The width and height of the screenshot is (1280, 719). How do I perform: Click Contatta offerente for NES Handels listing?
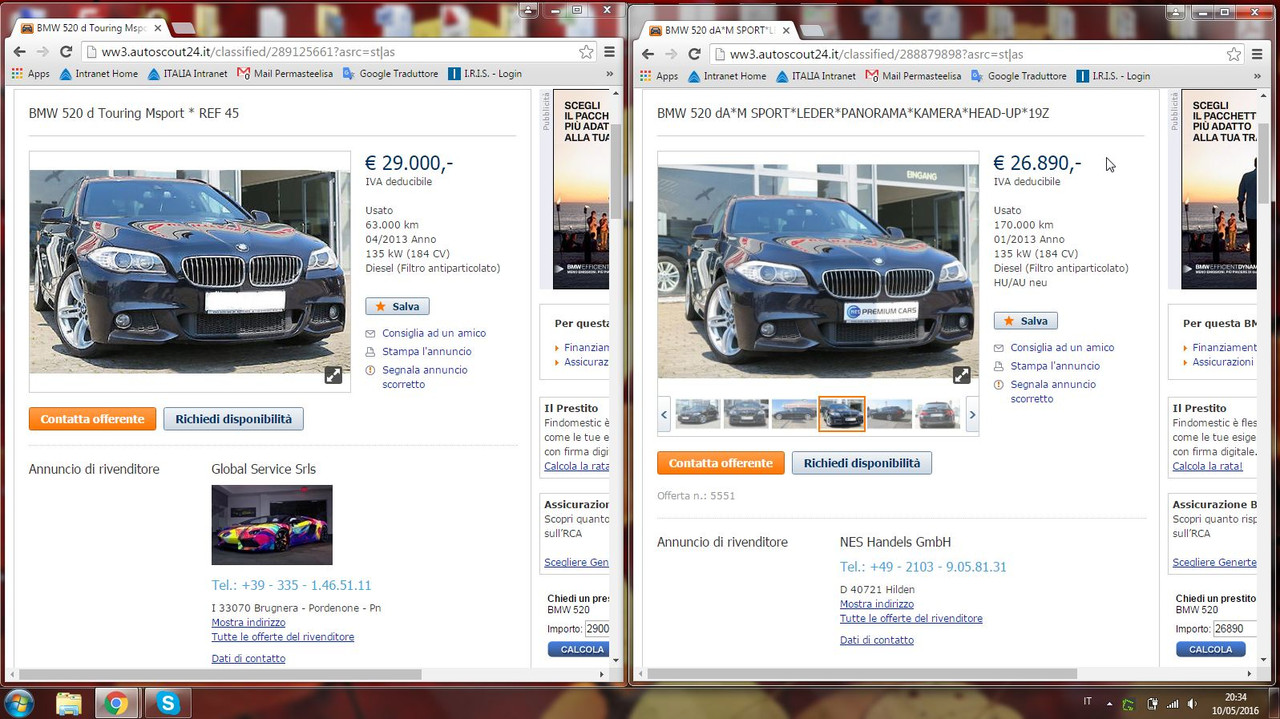720,463
